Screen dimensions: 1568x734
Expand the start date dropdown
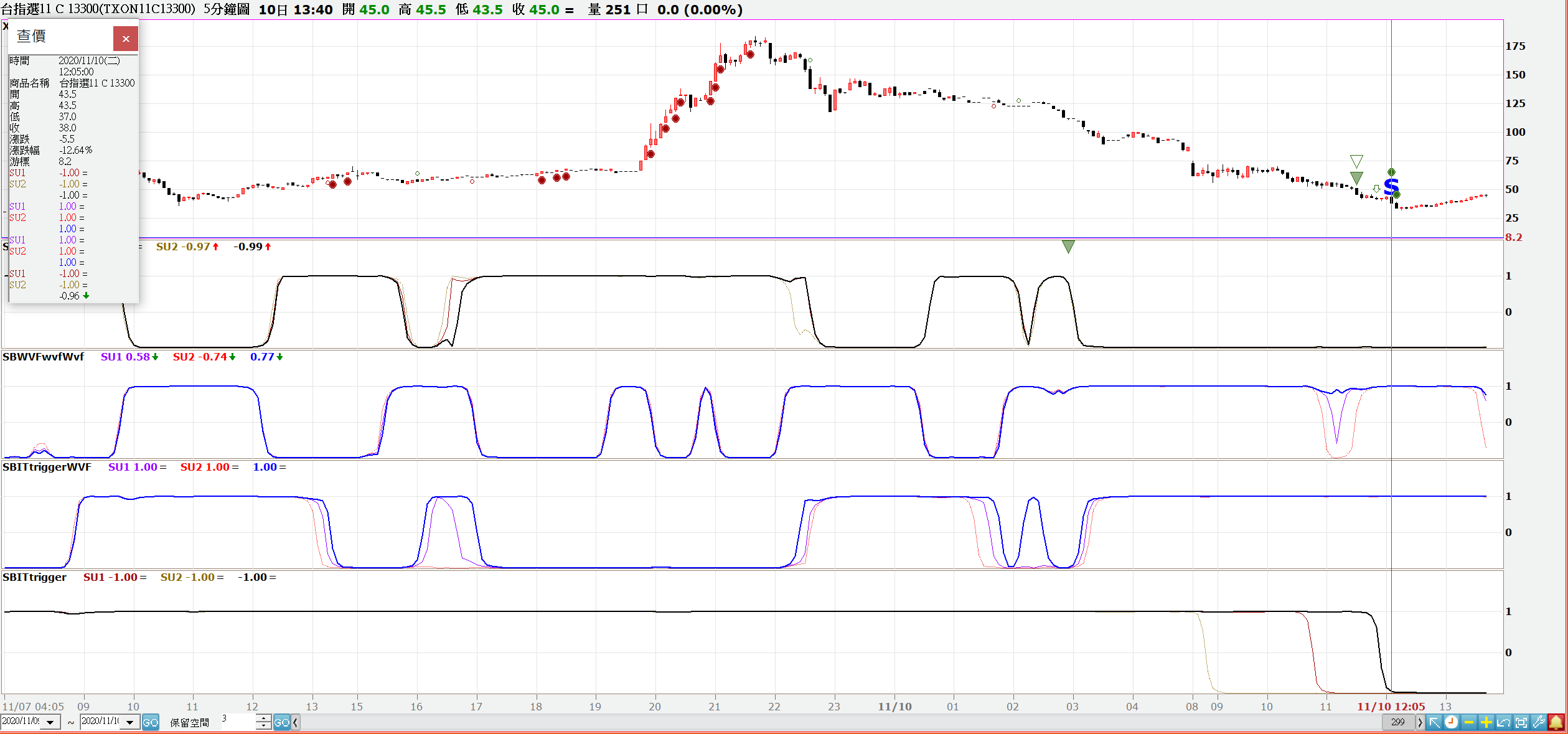click(50, 722)
